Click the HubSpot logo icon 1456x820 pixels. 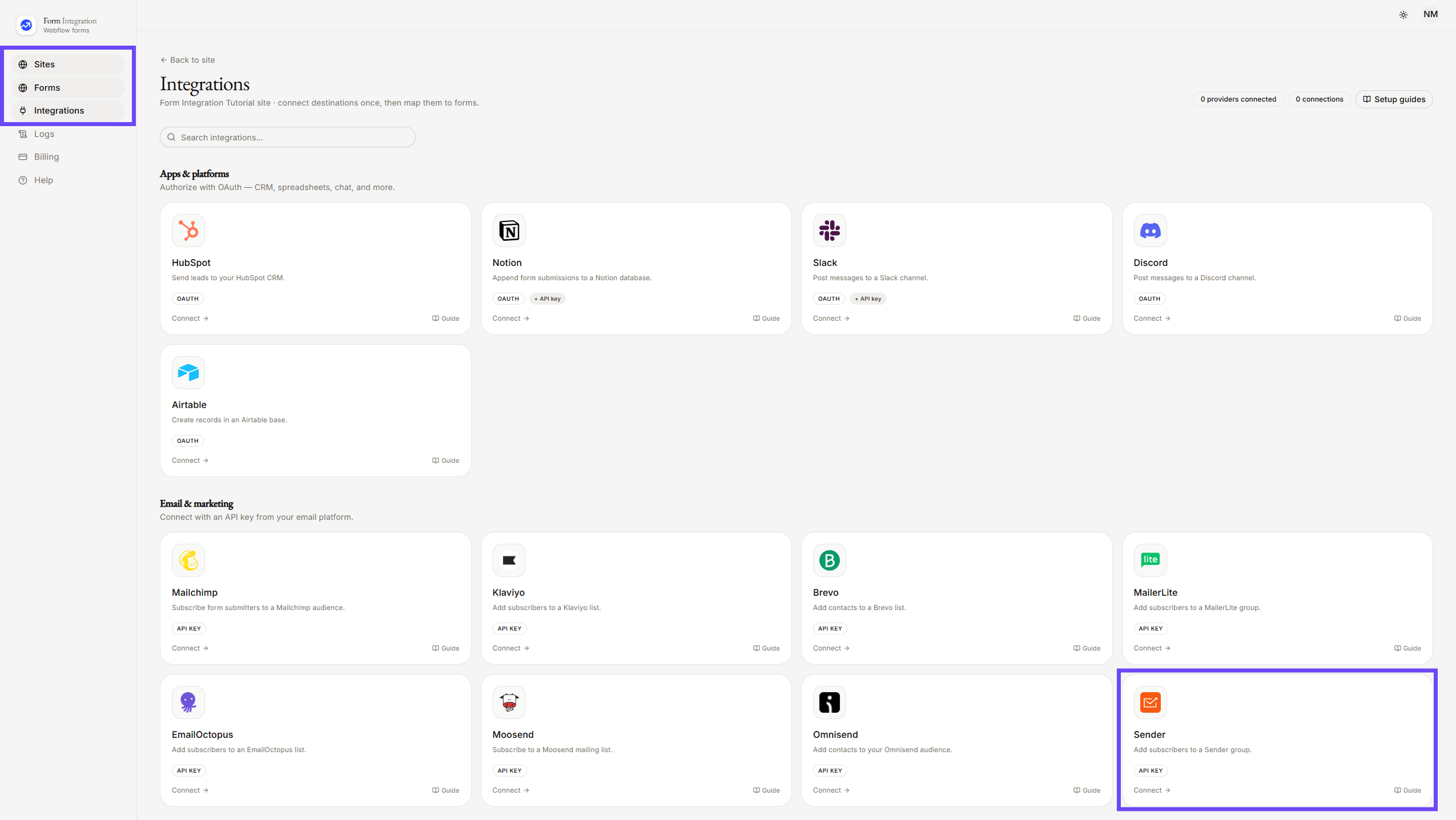[188, 231]
